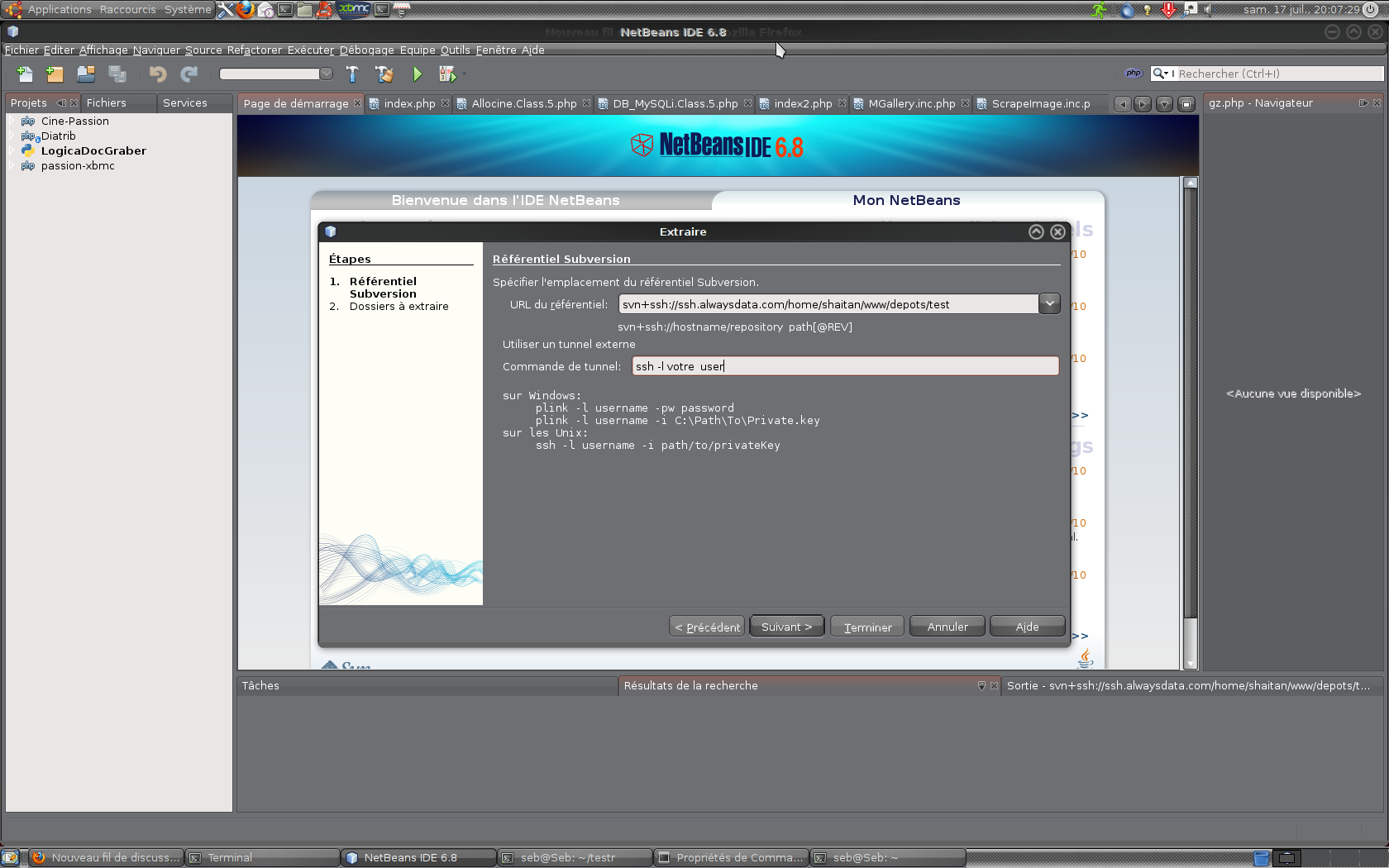
Task: Click the New File toolbar icon
Action: click(25, 74)
